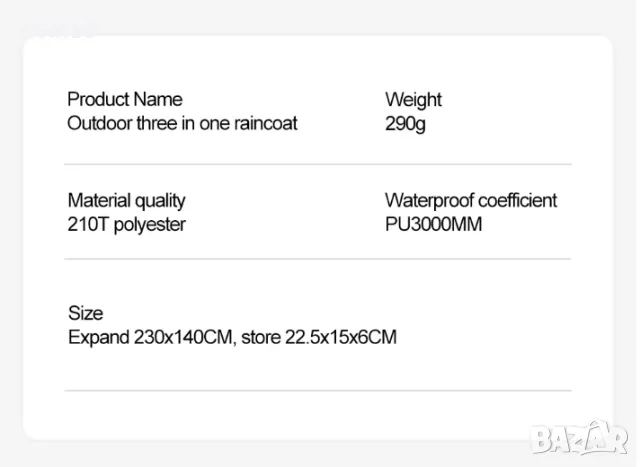Viewport: 640px width, 467px height.
Task: Click the Waterproof coefficient label
Action: coord(471,200)
